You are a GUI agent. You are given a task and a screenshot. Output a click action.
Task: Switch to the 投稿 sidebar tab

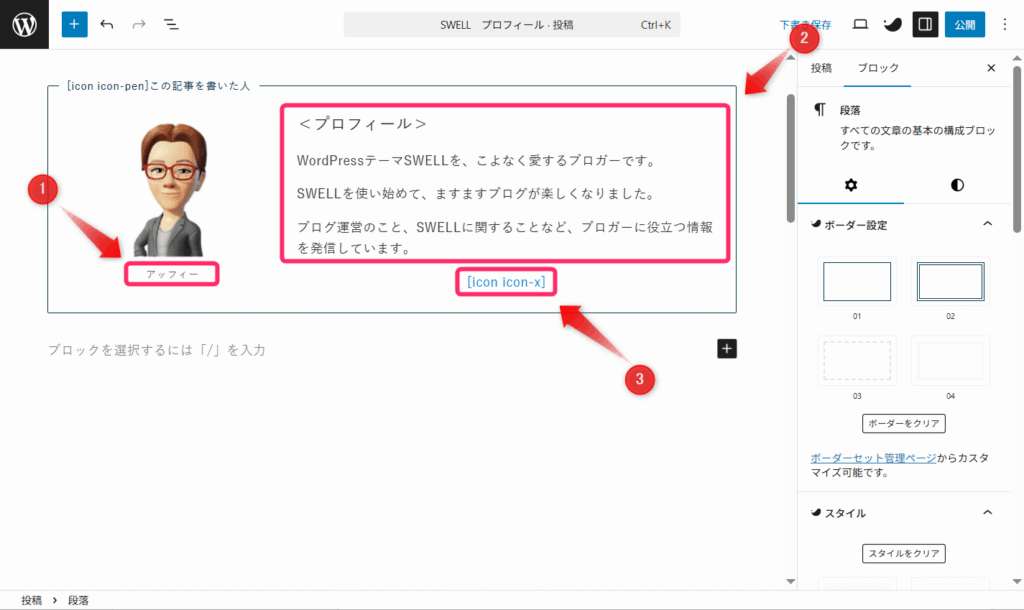822,68
